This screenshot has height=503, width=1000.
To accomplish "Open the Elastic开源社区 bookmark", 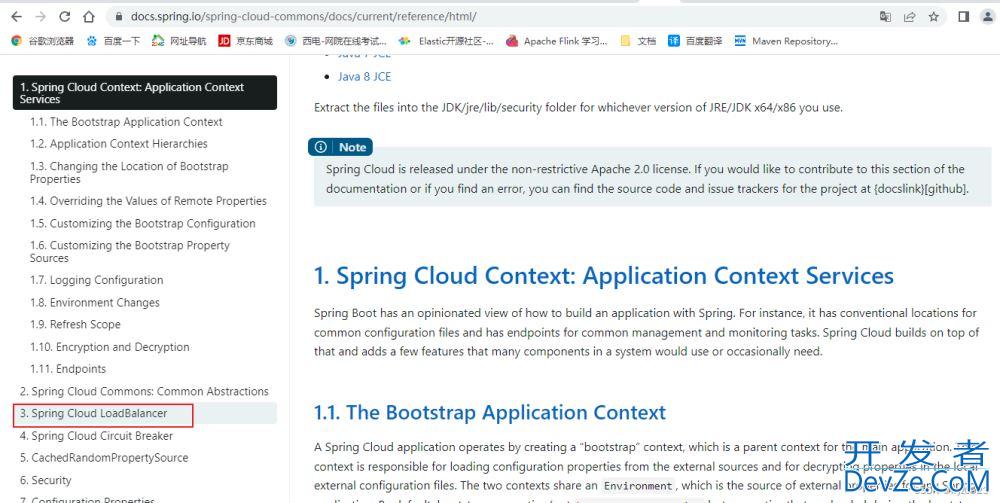I will (446, 41).
